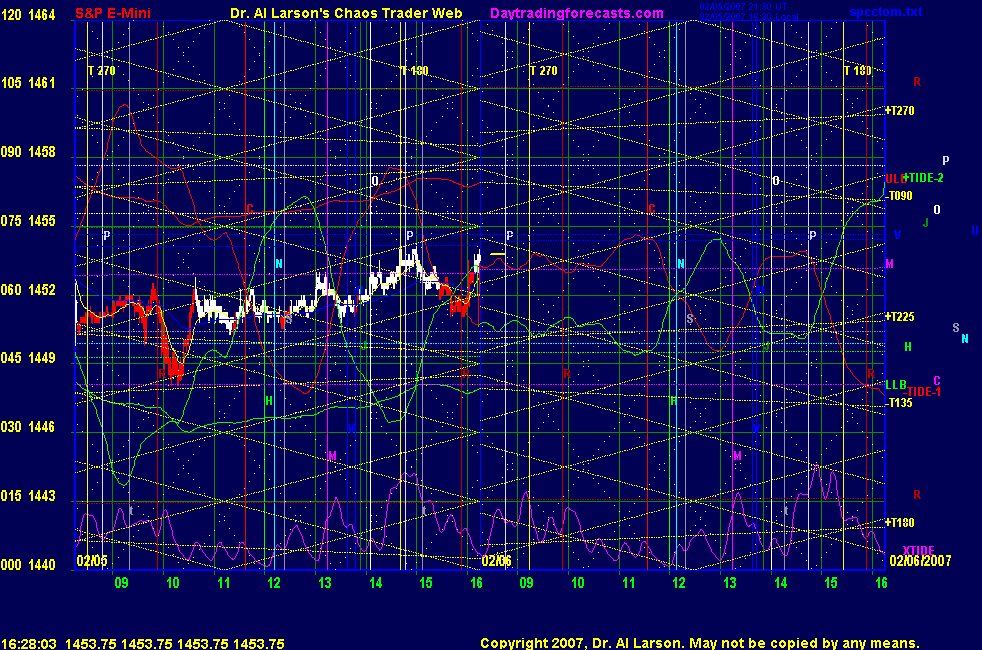
Task: Click the magenta 'XTIDE' label
Action: (919, 551)
